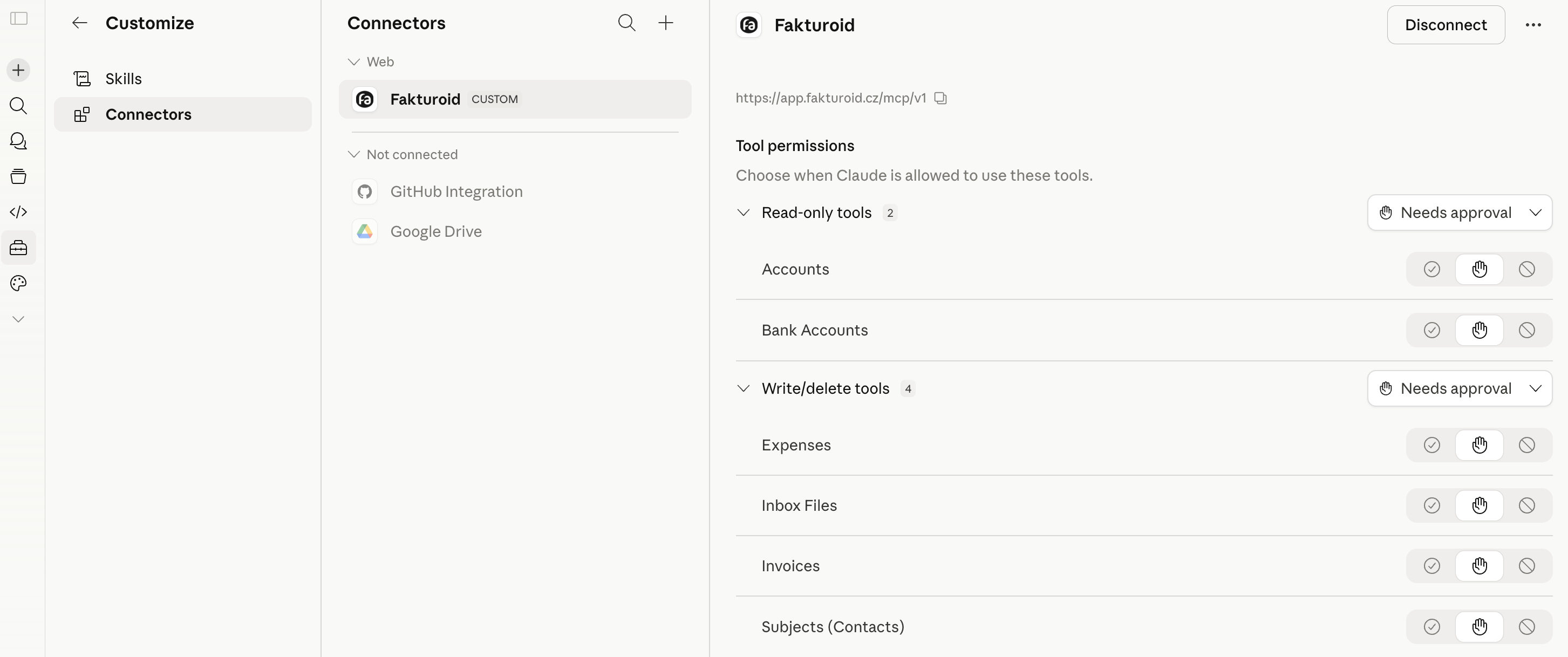Open Write/delete tools permission dropdown
This screenshot has width=1568, height=657.
(x=1460, y=389)
